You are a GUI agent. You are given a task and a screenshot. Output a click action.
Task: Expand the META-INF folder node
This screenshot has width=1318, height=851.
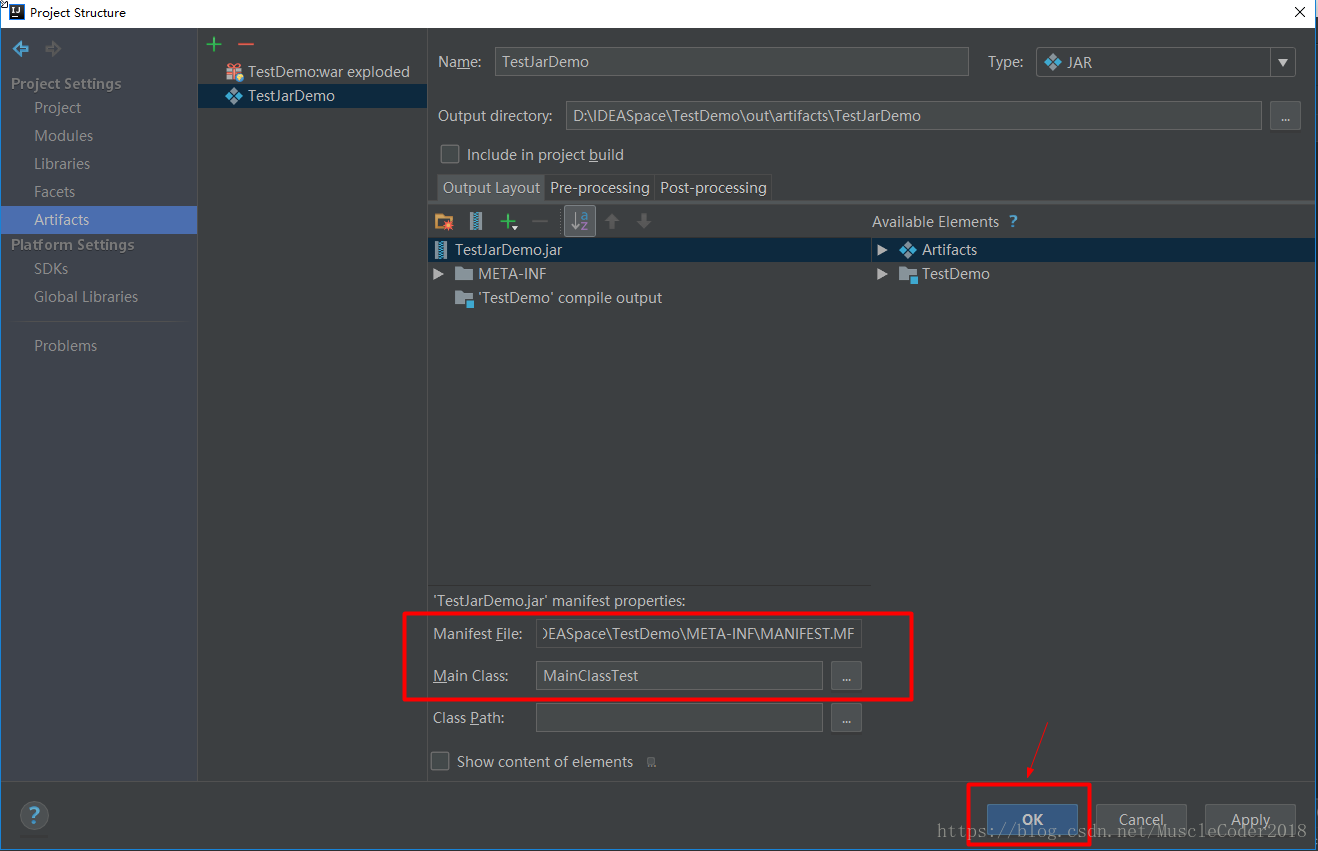tap(439, 274)
